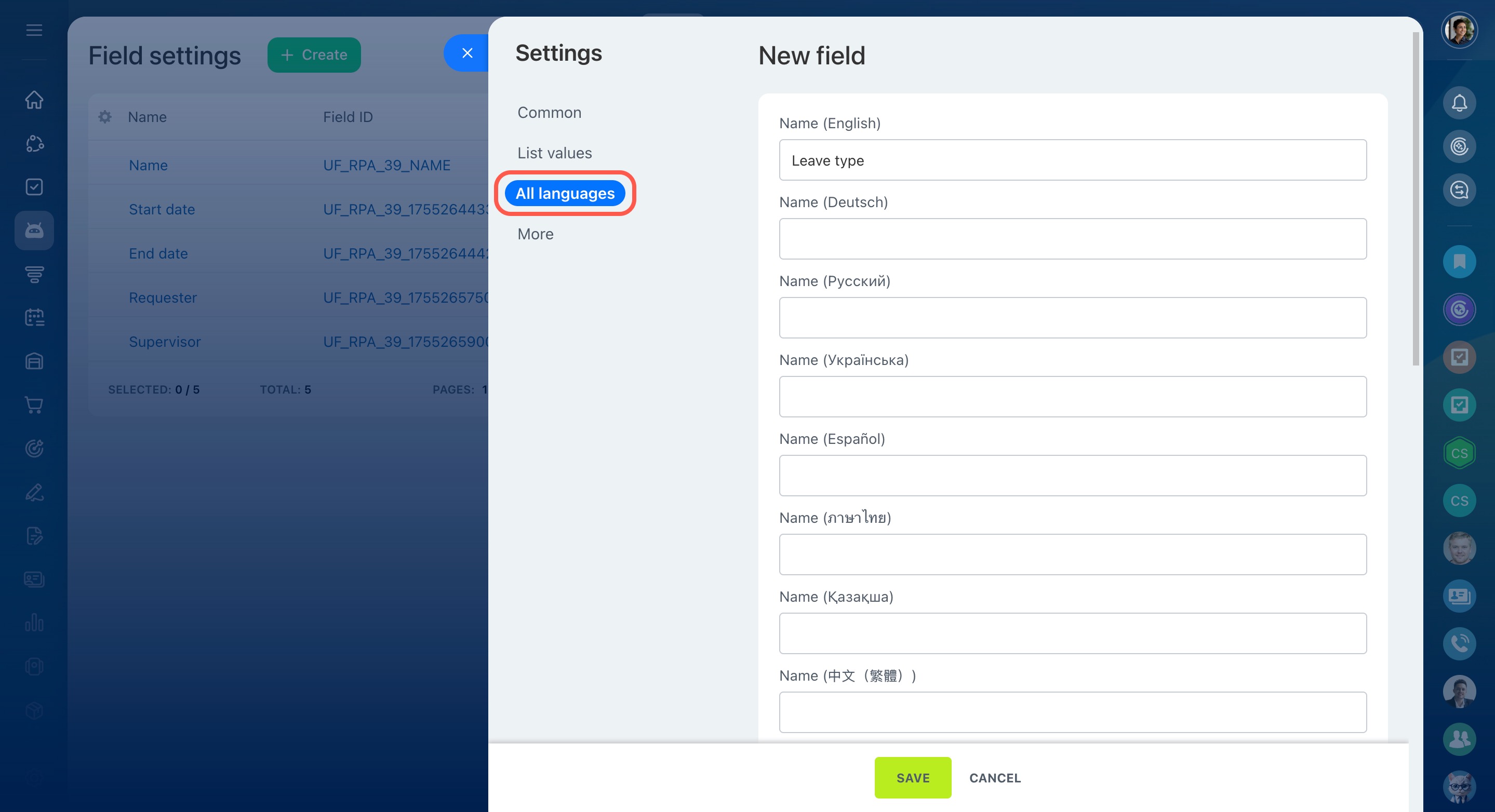Open tasks checkmark icon in left sidebar
The height and width of the screenshot is (812, 1495).
click(34, 187)
